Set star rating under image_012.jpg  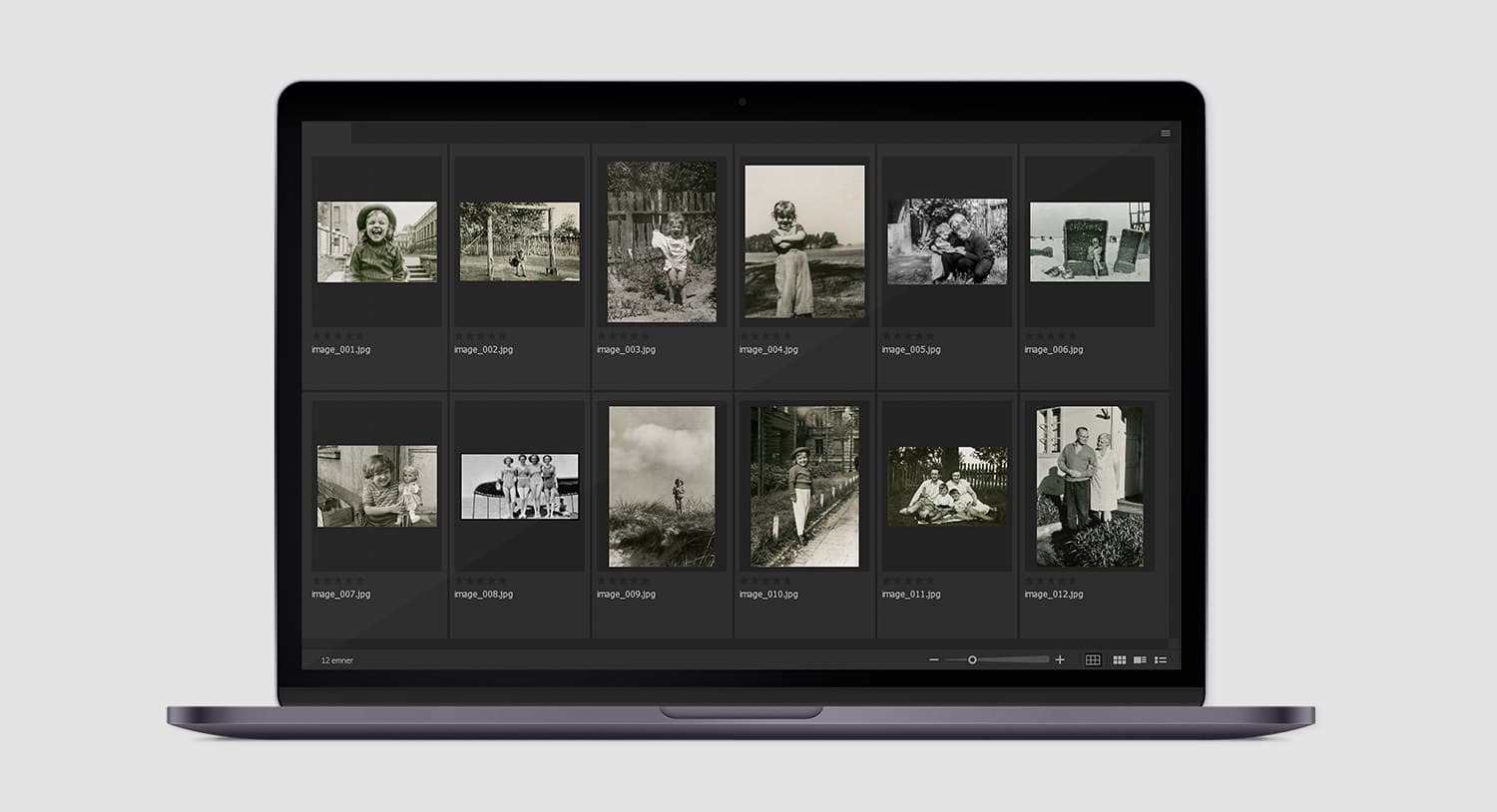pyautogui.click(x=1051, y=581)
